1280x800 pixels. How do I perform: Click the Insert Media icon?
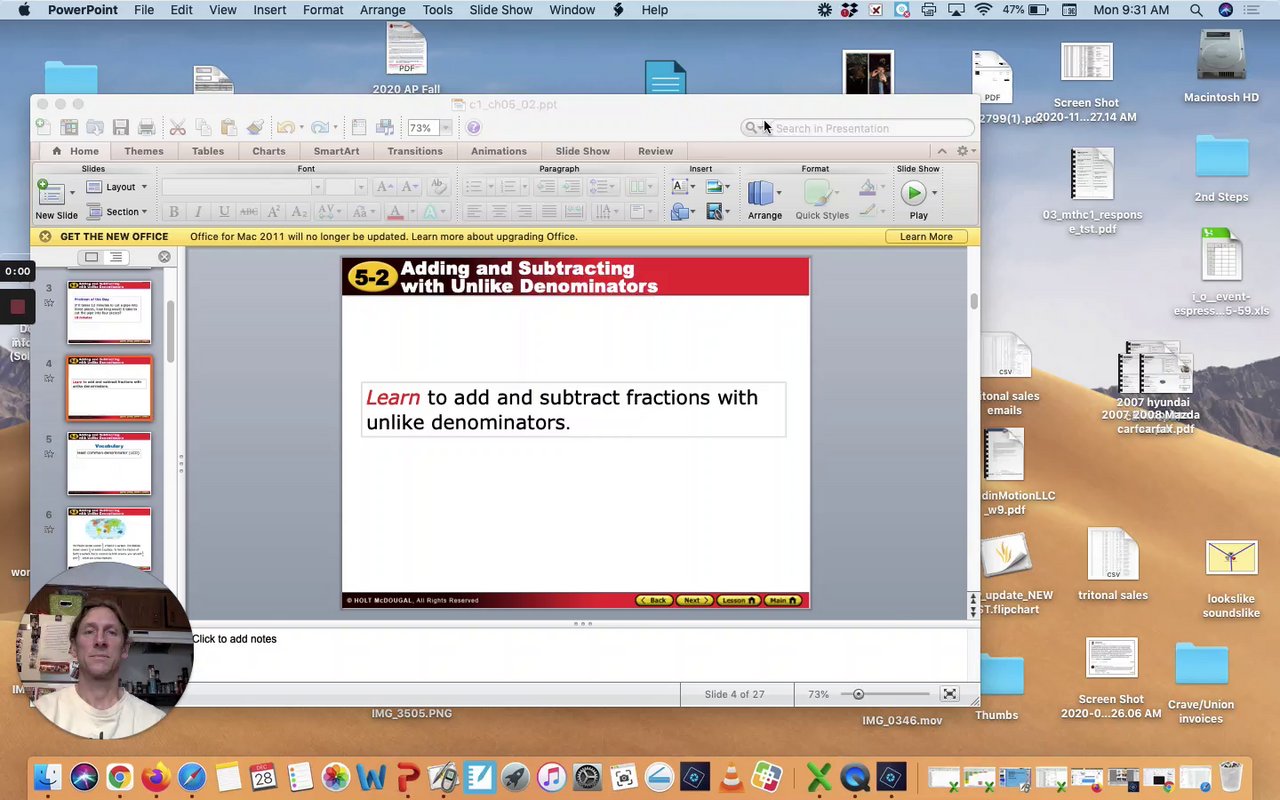[714, 211]
